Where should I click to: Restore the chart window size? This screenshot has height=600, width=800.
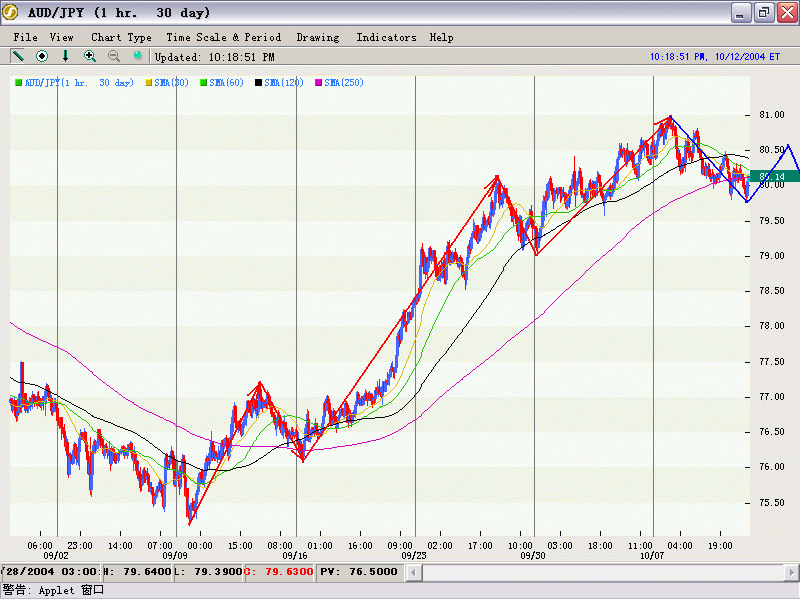coord(763,13)
